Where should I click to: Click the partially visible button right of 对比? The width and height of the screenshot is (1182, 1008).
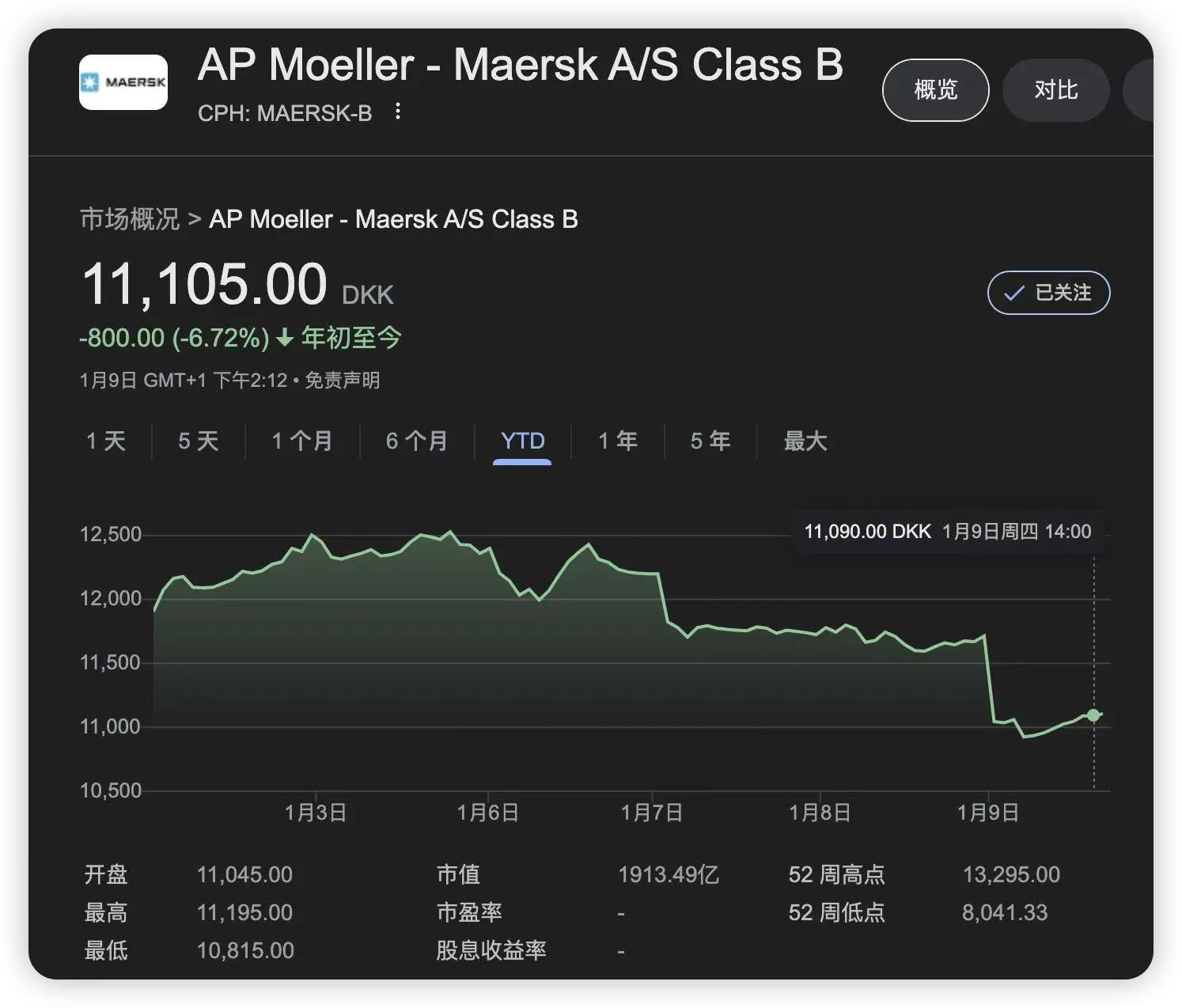point(1138,90)
